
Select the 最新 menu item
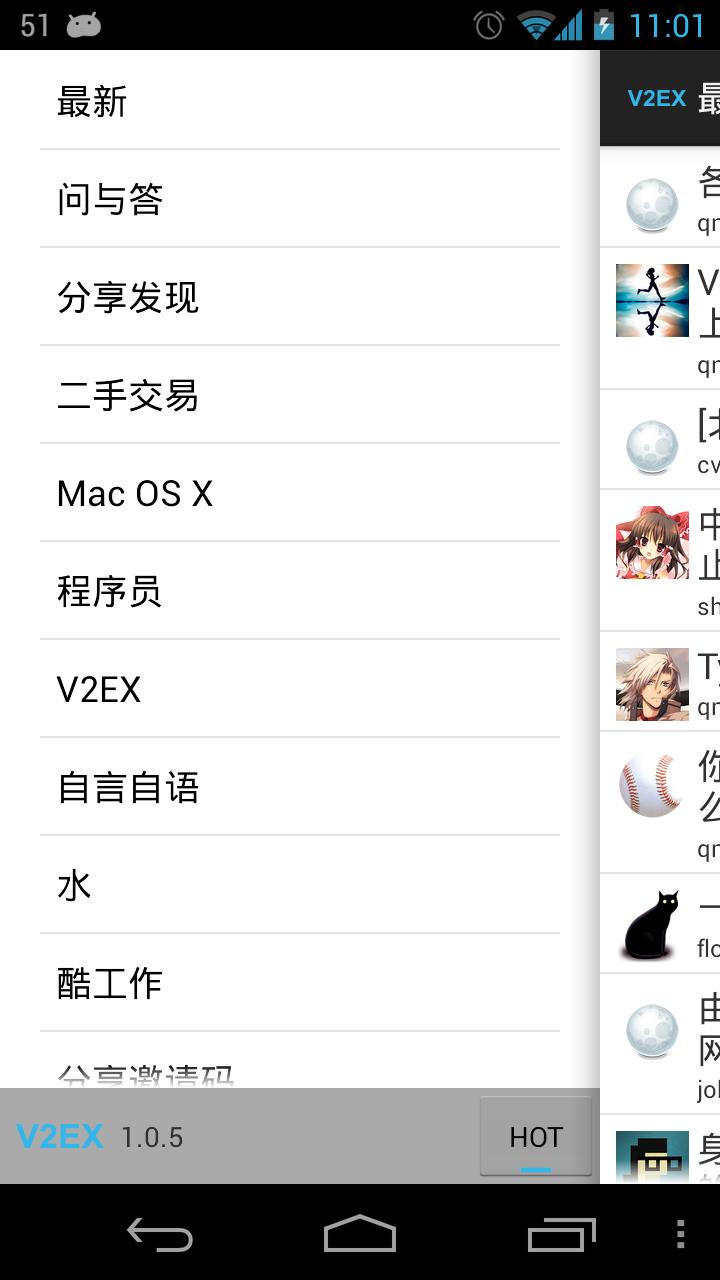[300, 101]
